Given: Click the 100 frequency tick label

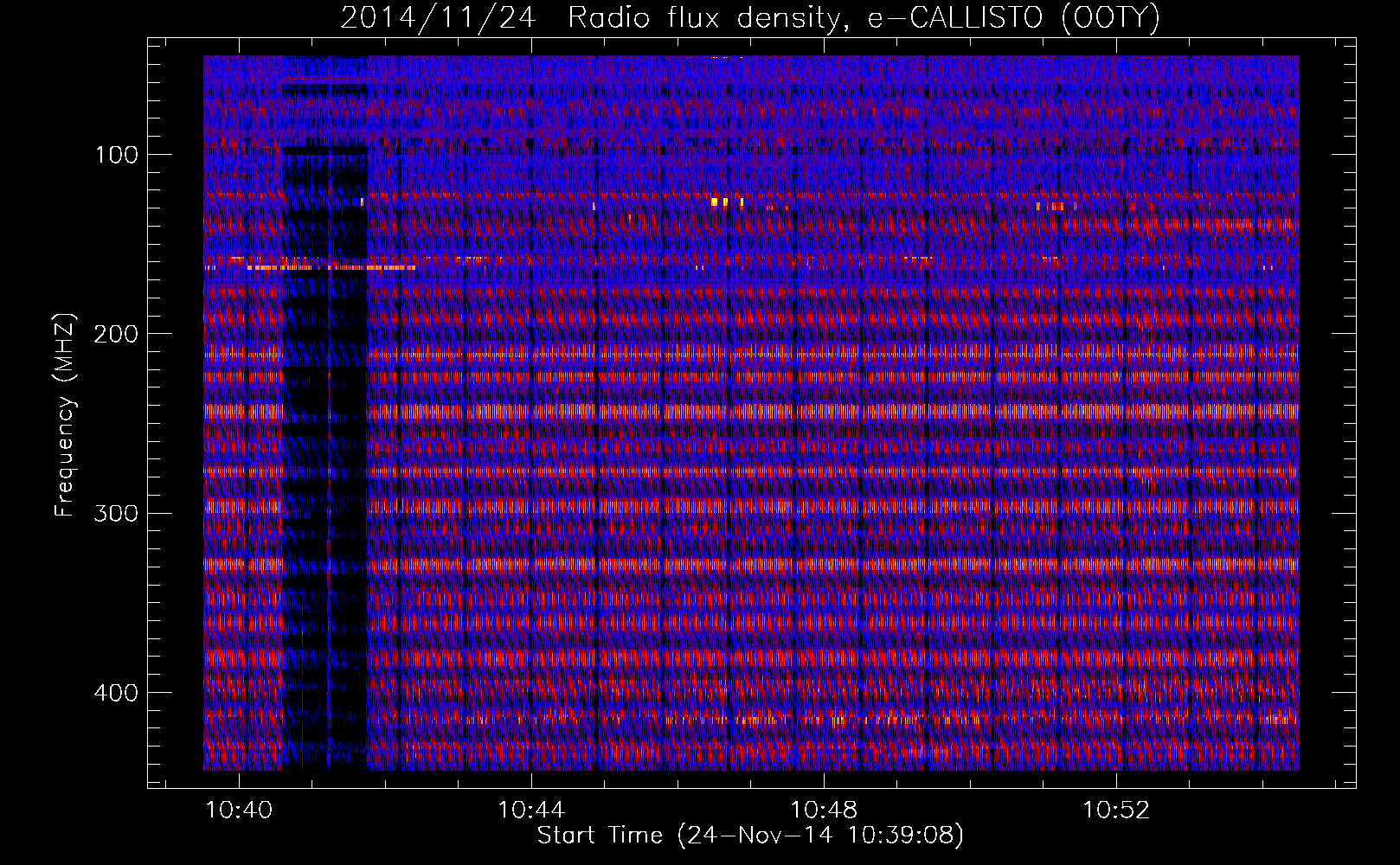Looking at the screenshot, I should point(118,155).
